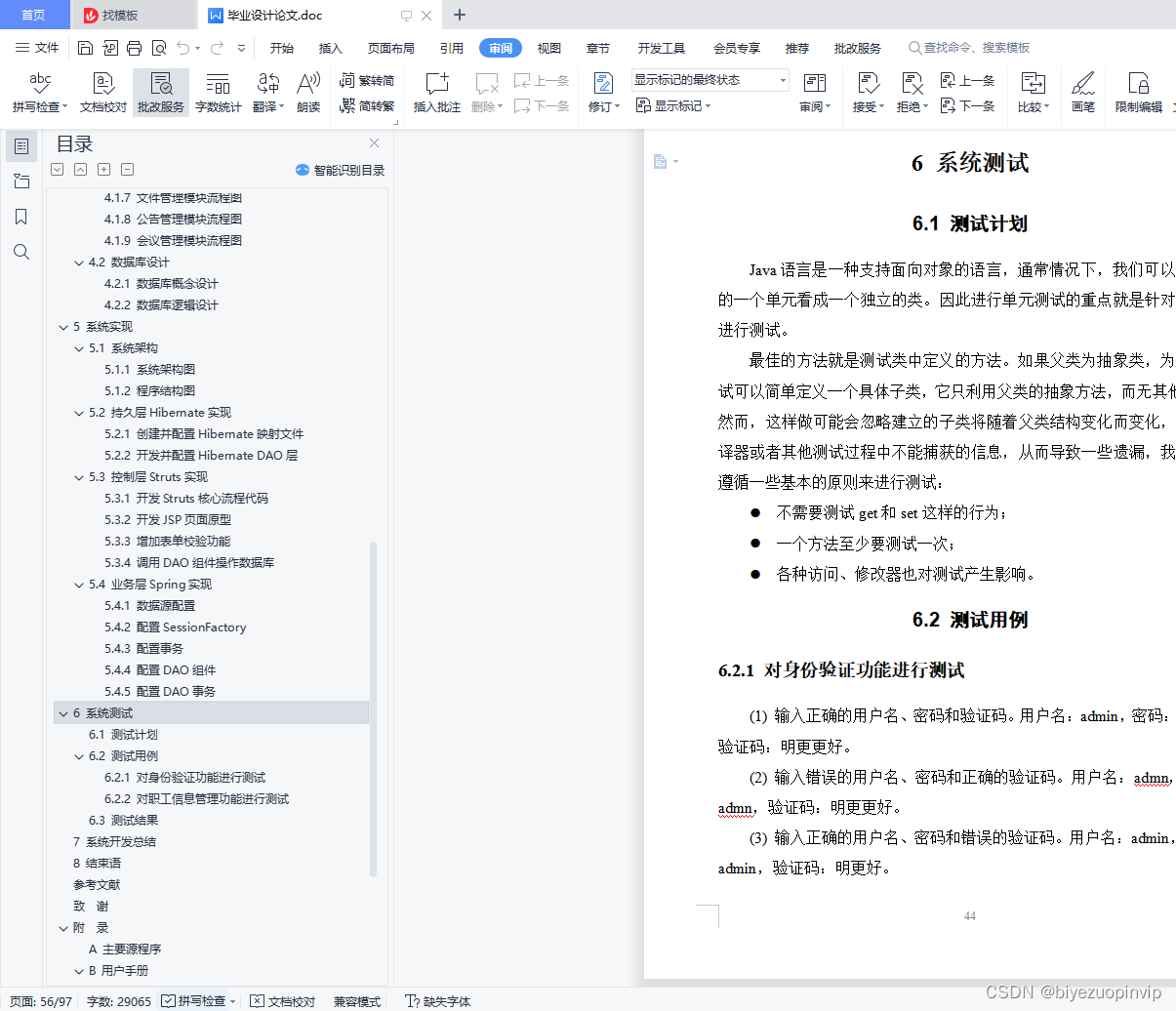Image resolution: width=1176 pixels, height=1011 pixels.
Task: Switch to the 插入 ribbon tab
Action: (331, 48)
